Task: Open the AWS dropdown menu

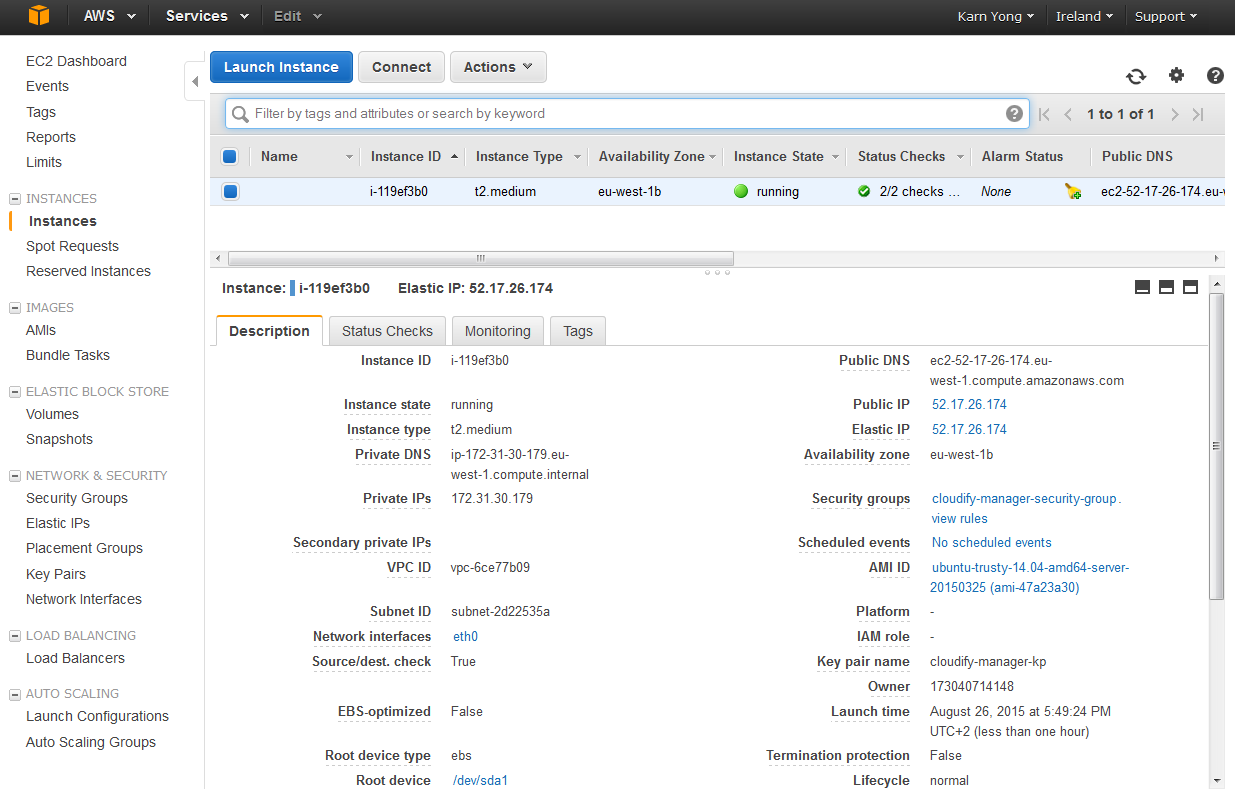Action: [x=108, y=16]
